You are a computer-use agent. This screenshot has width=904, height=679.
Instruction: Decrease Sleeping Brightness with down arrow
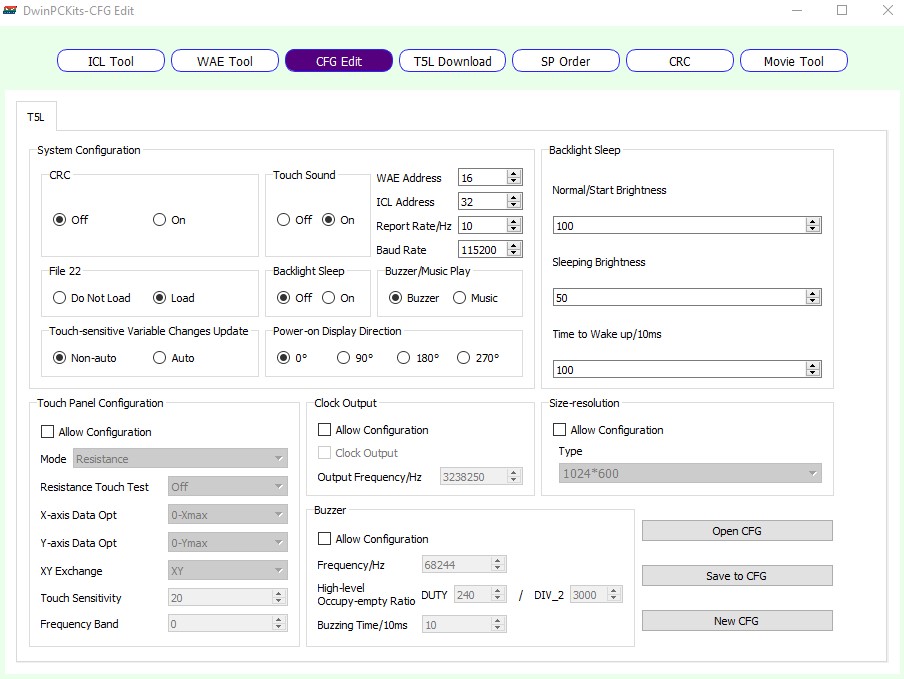tap(813, 302)
